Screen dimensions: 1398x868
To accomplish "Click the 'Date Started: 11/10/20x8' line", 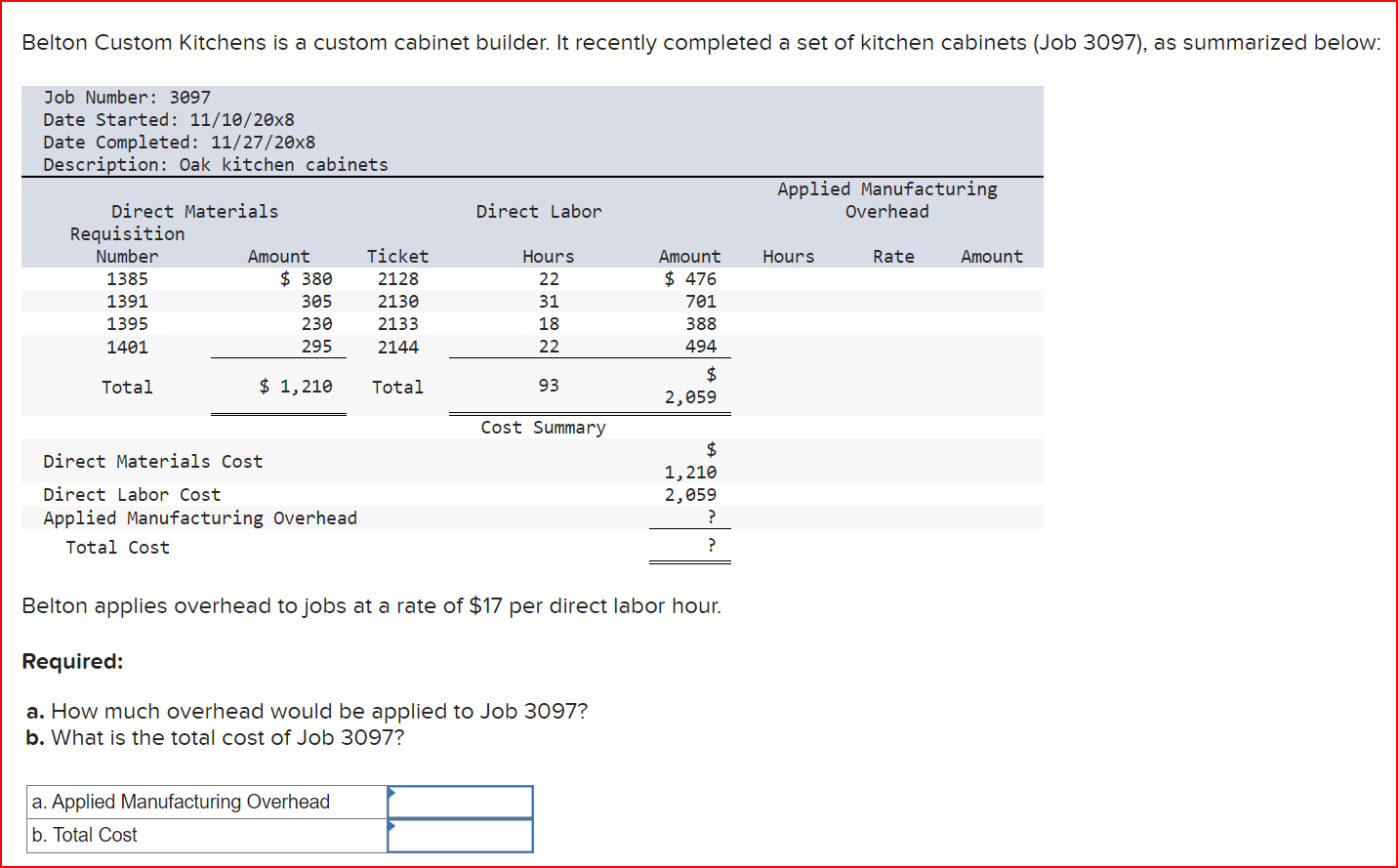I will (x=169, y=120).
